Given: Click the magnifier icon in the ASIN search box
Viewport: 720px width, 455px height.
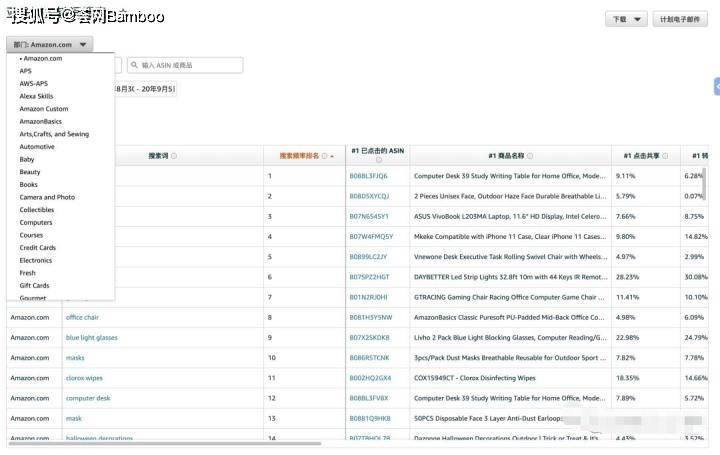Looking at the screenshot, I should tap(135, 65).
